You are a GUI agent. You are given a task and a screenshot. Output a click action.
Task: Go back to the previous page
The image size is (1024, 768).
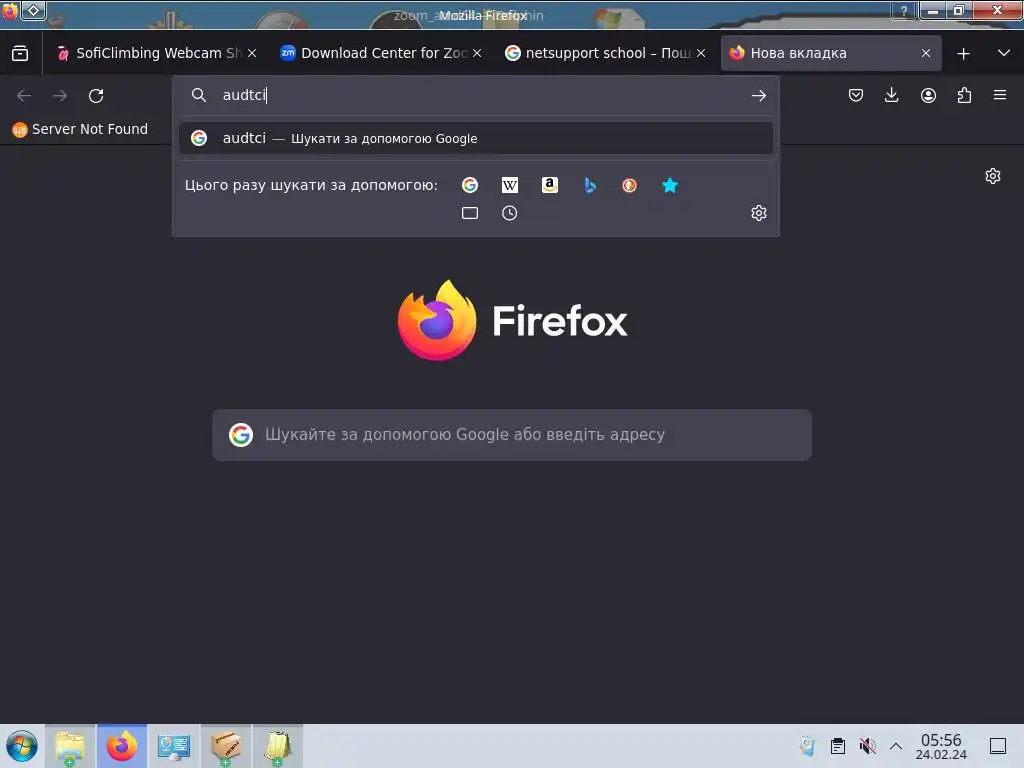pyautogui.click(x=24, y=96)
